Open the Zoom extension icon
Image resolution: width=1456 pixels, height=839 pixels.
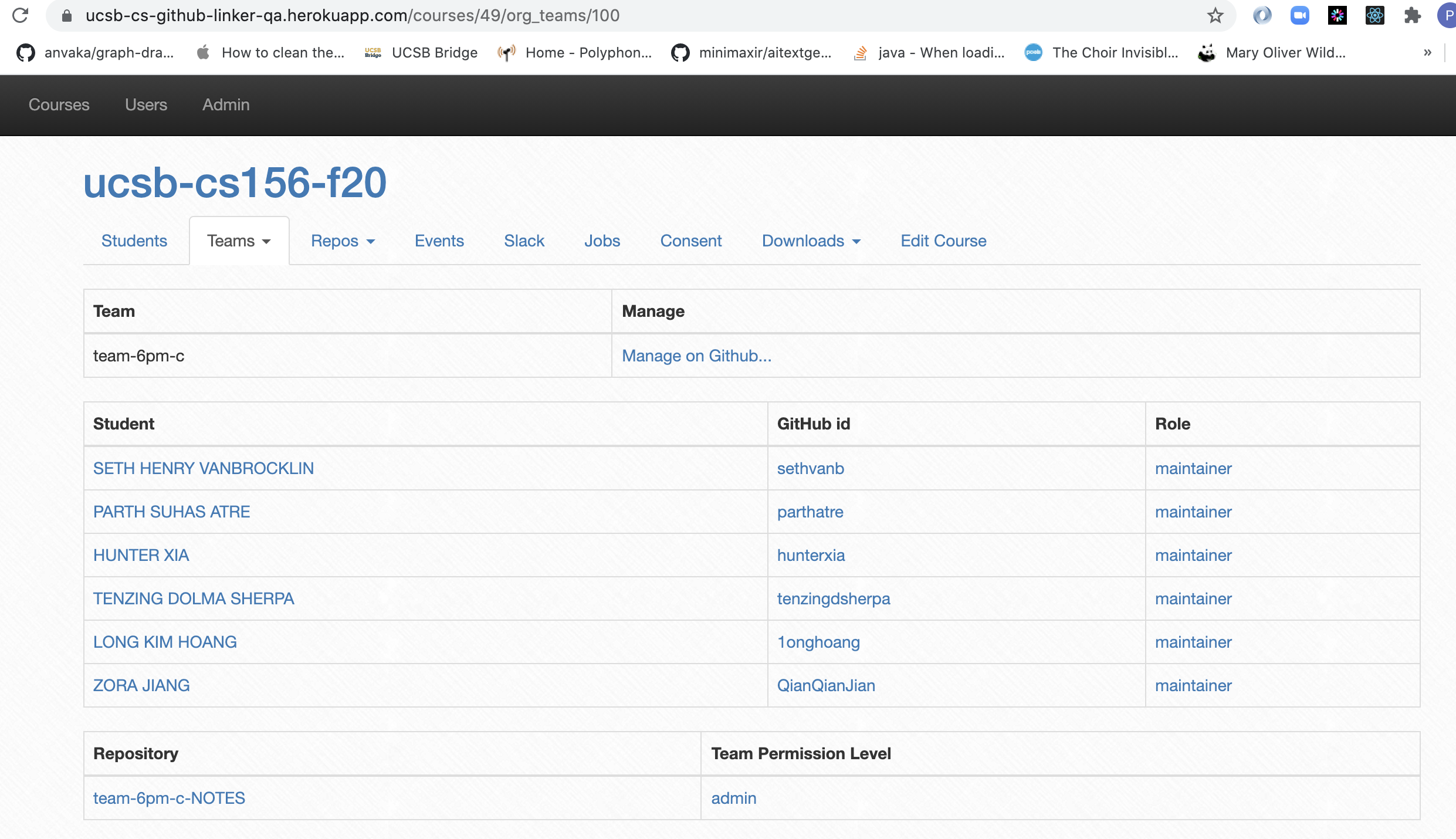click(x=1299, y=15)
